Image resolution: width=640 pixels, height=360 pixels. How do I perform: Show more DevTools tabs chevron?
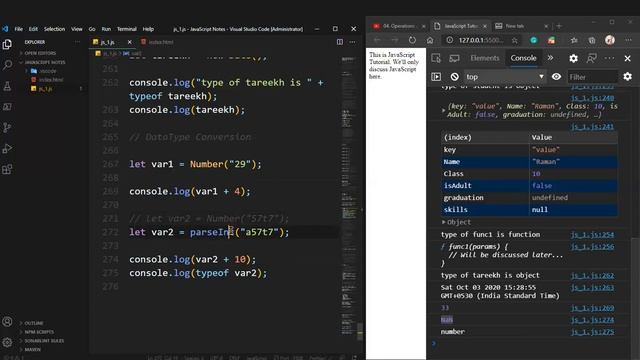[551, 58]
